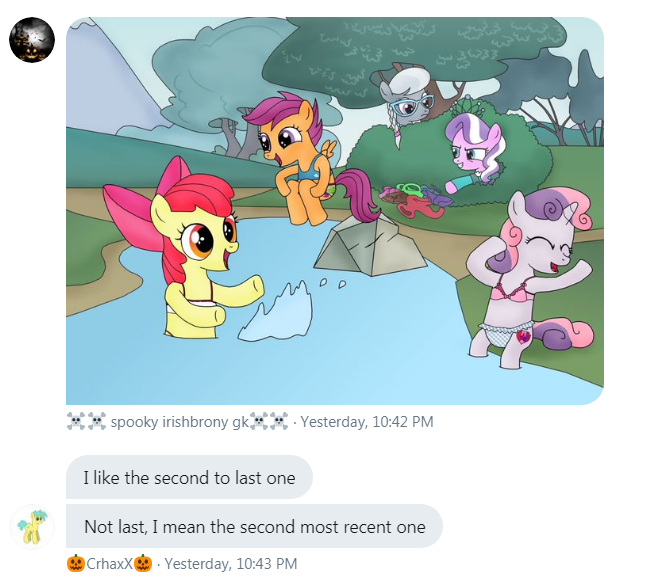
Task: Click skull emojis before spooky irishbrony name
Action: (x=86, y=421)
